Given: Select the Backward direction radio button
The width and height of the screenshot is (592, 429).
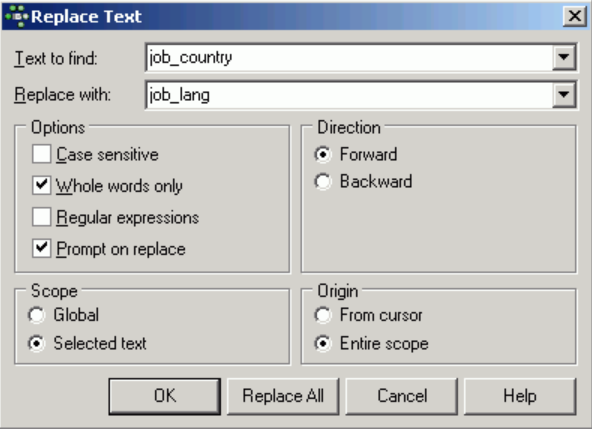Looking at the screenshot, I should tap(323, 182).
